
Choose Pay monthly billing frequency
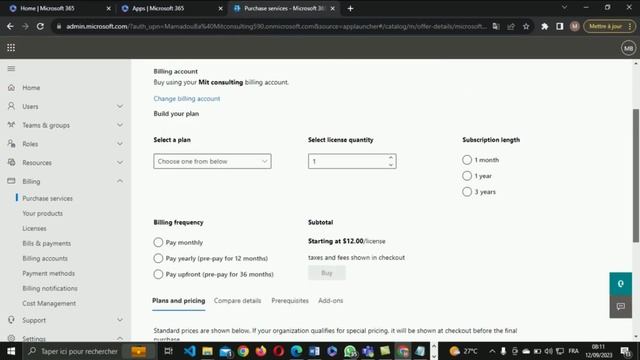(x=158, y=242)
